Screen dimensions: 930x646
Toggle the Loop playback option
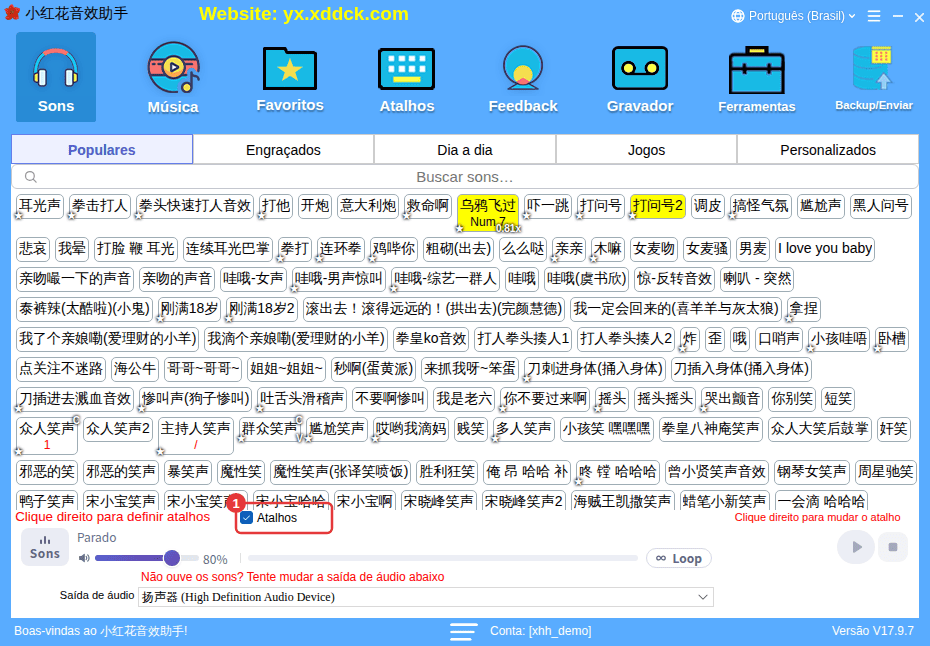click(x=679, y=558)
